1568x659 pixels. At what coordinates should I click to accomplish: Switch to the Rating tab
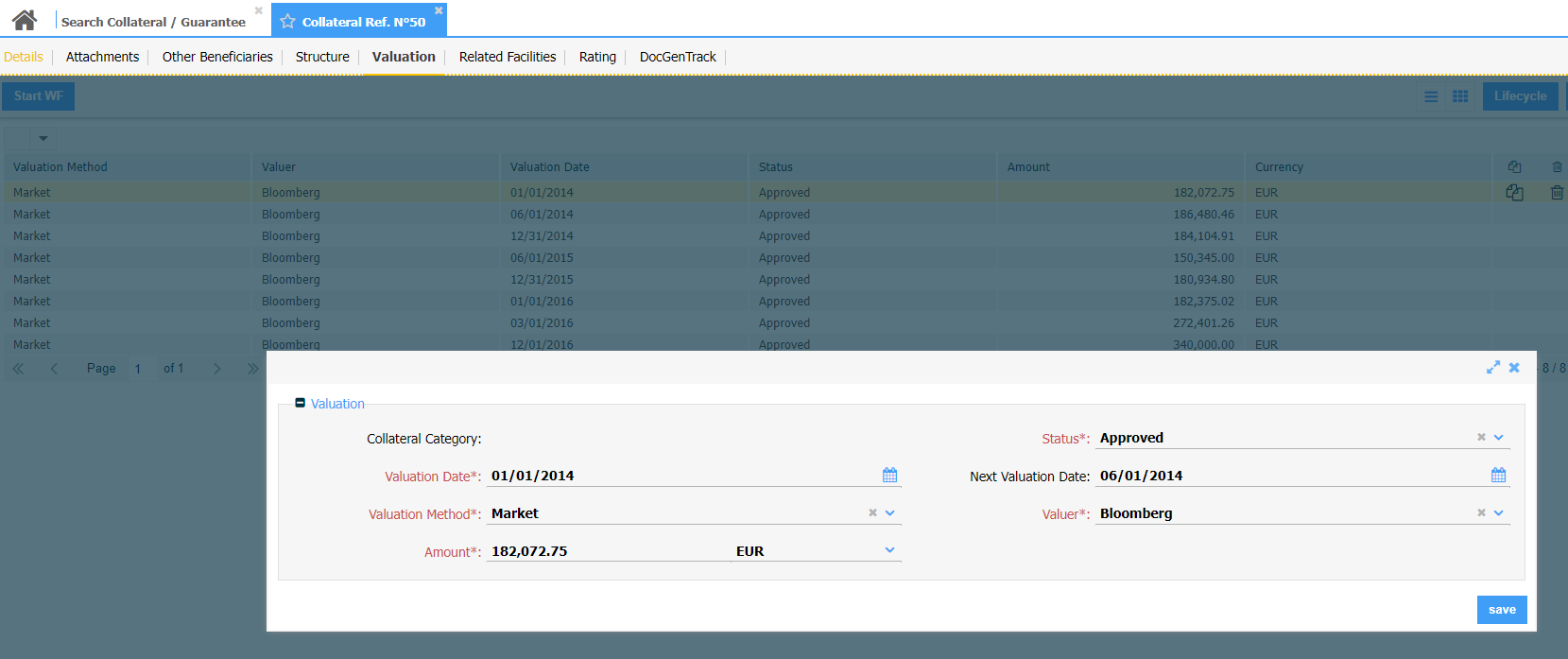pyautogui.click(x=597, y=57)
